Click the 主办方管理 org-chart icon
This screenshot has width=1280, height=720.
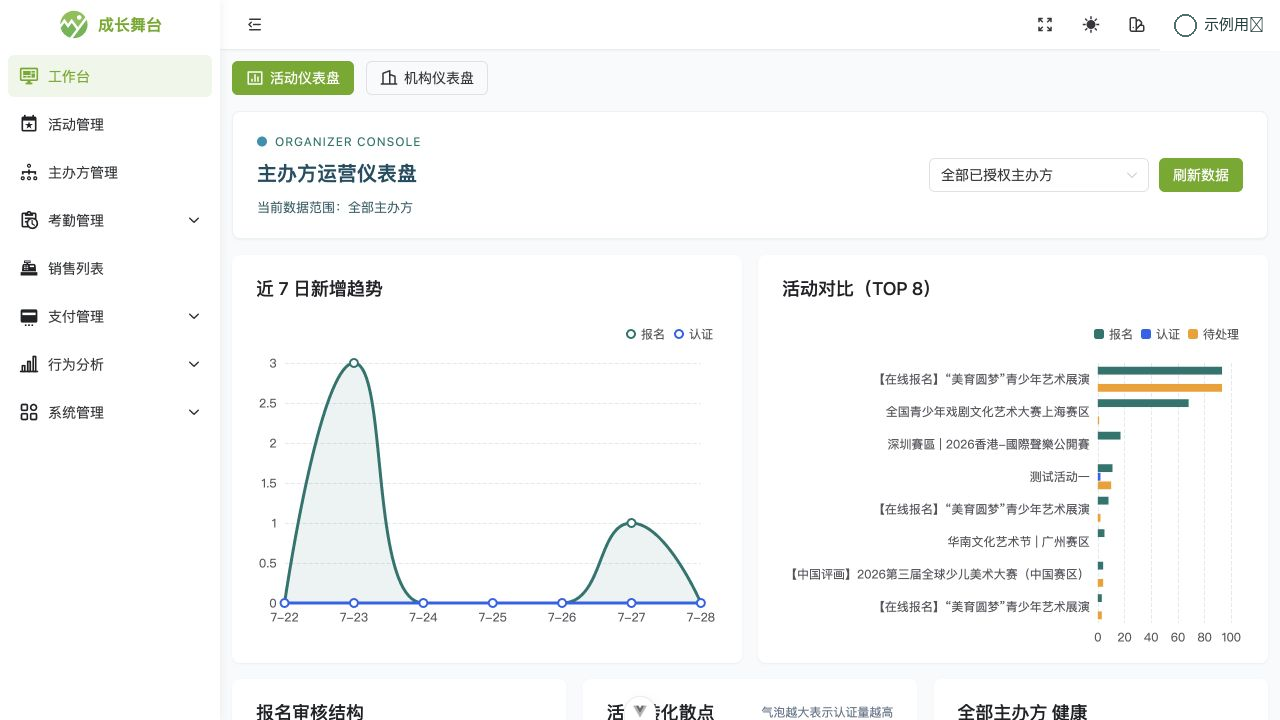coord(29,172)
